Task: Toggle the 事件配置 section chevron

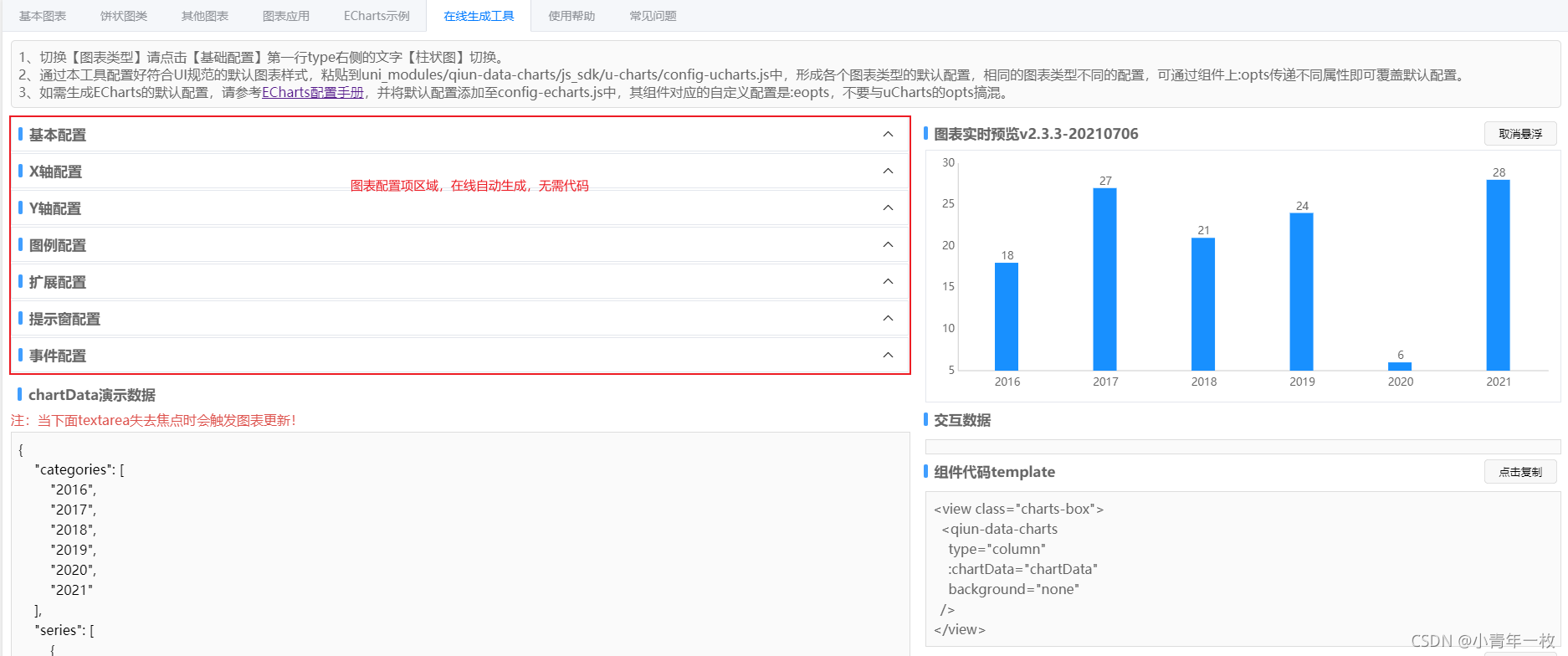Action: (x=888, y=356)
